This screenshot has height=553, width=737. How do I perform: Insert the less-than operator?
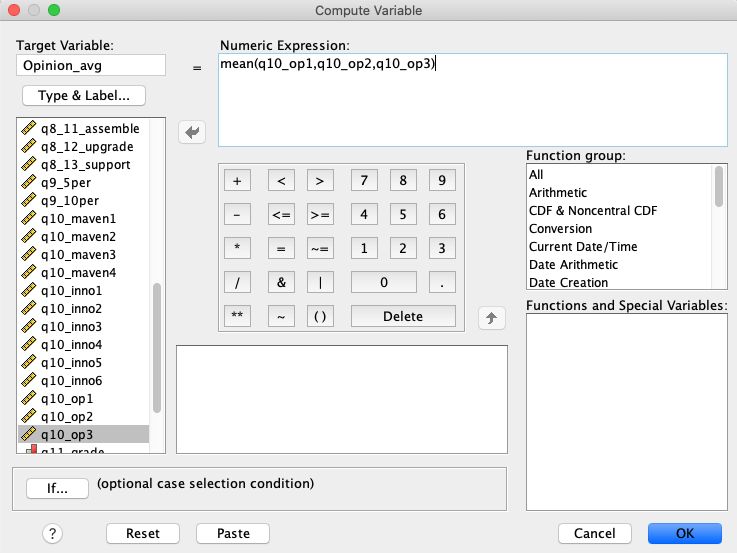[281, 180]
